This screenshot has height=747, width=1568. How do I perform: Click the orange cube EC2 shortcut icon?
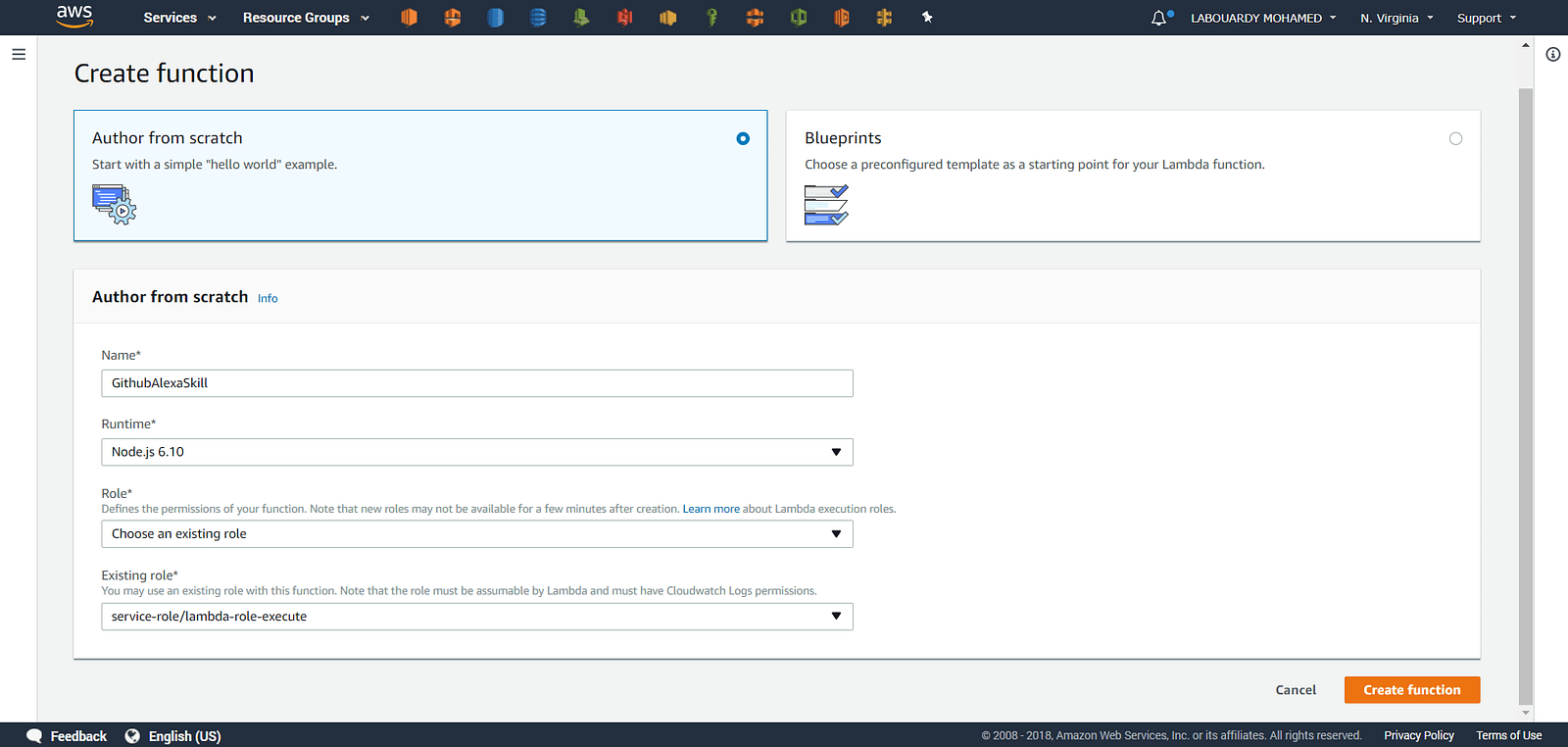point(409,18)
